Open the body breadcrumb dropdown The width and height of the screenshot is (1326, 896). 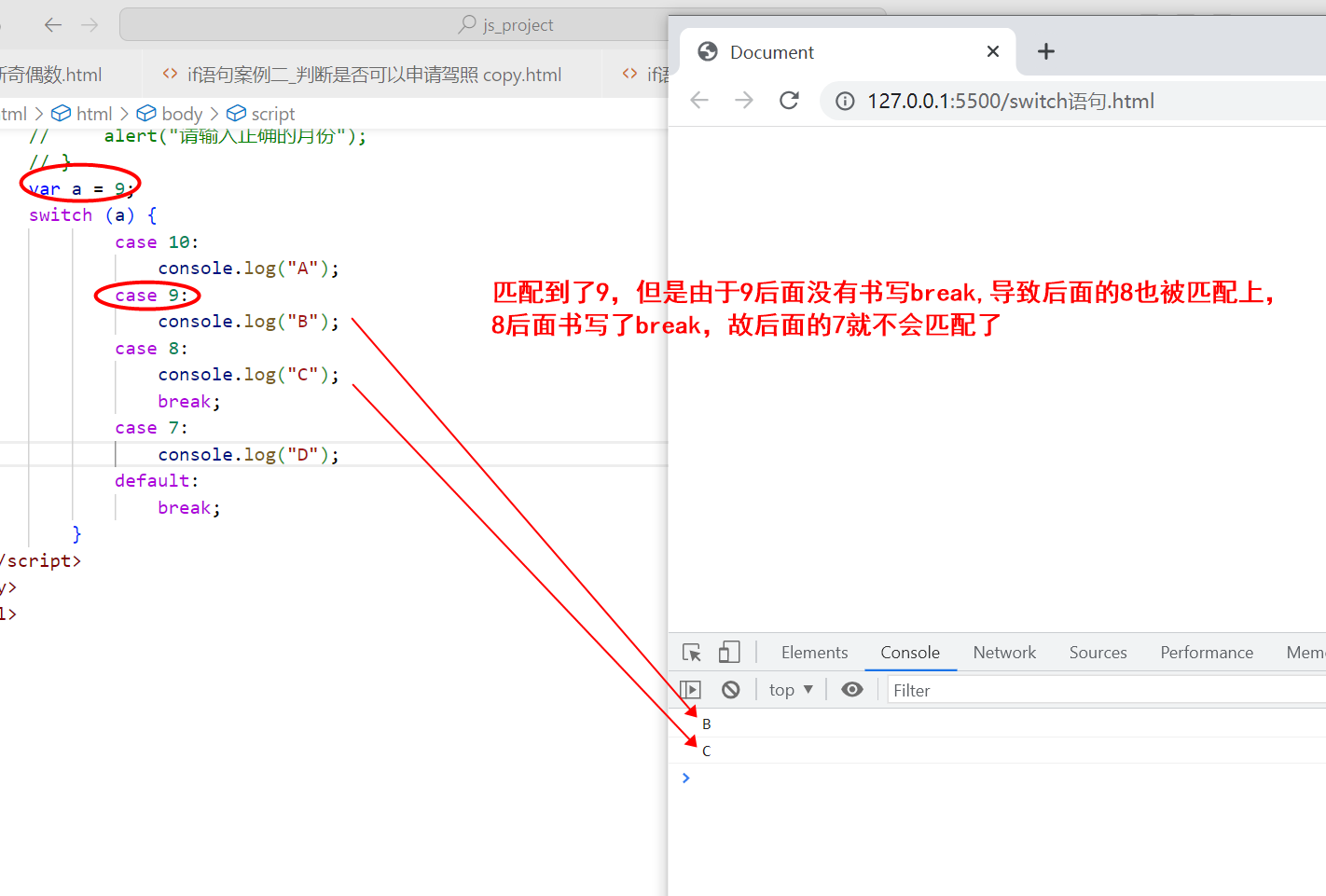click(x=179, y=113)
